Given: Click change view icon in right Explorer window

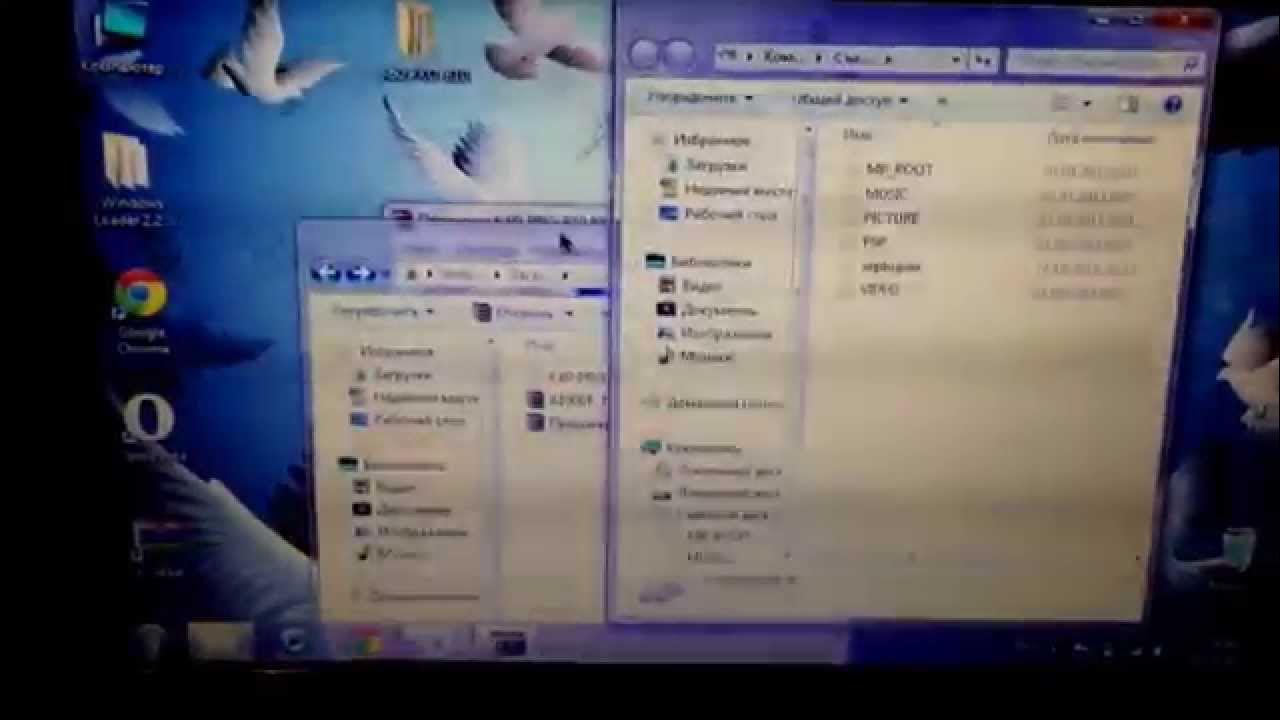Looking at the screenshot, I should tap(1061, 103).
